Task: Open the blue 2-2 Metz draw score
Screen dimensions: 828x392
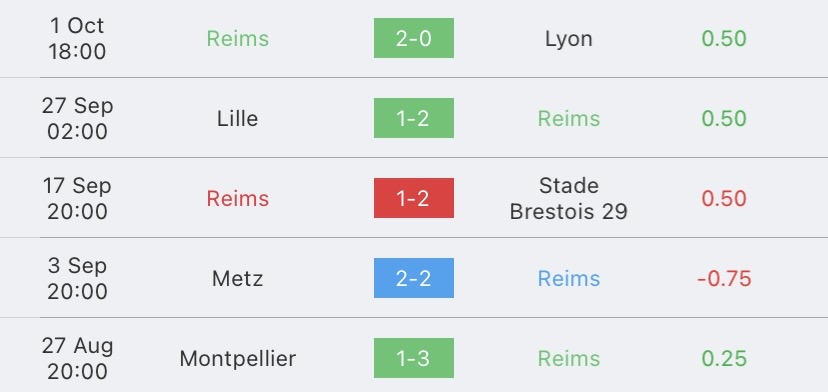Action: click(x=413, y=278)
